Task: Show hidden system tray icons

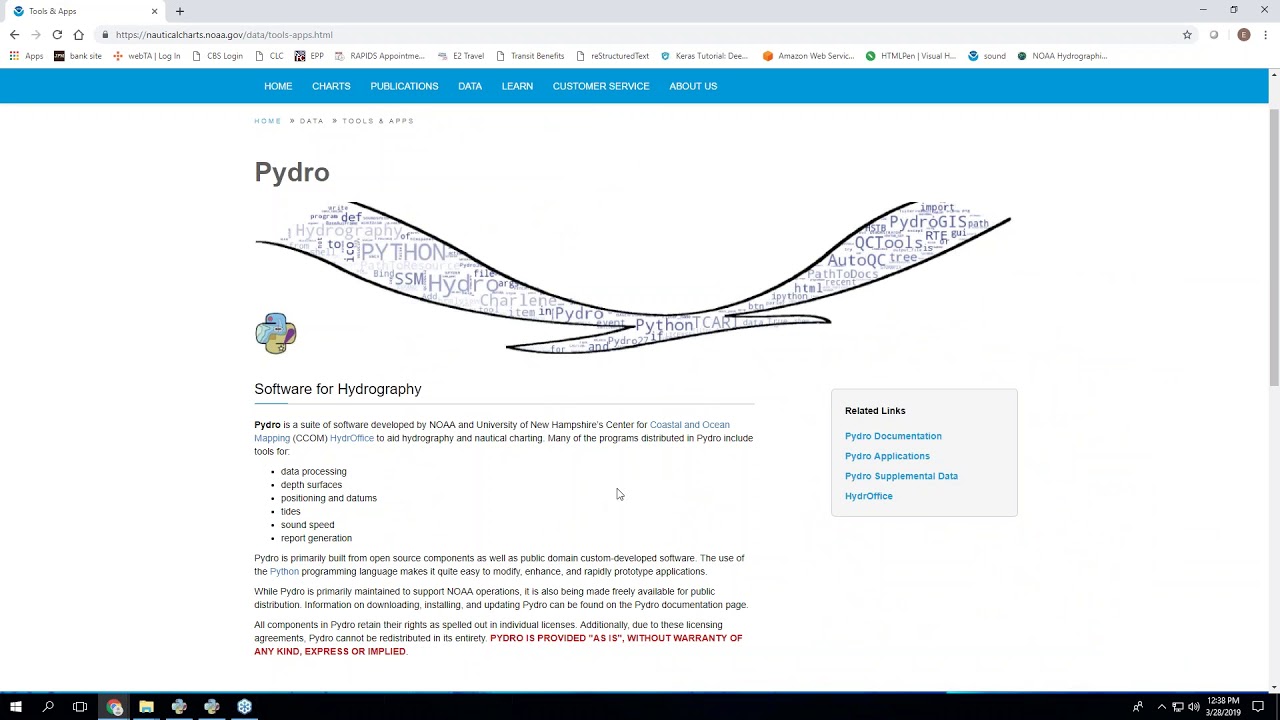Action: pyautogui.click(x=1161, y=707)
